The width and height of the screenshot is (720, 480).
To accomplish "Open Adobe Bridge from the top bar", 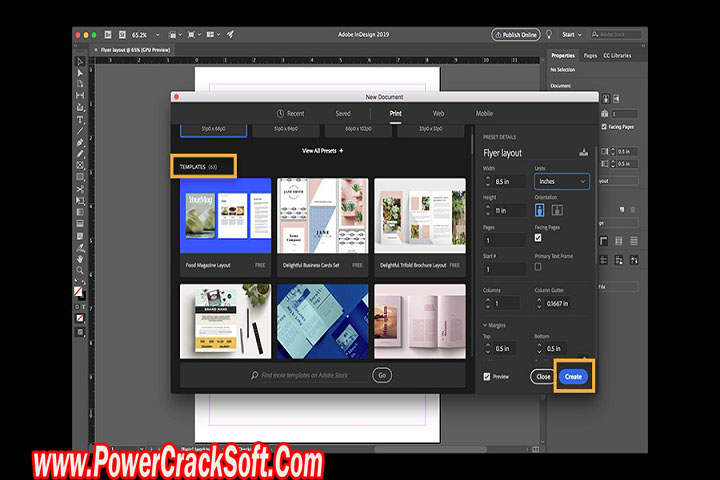I will point(106,34).
